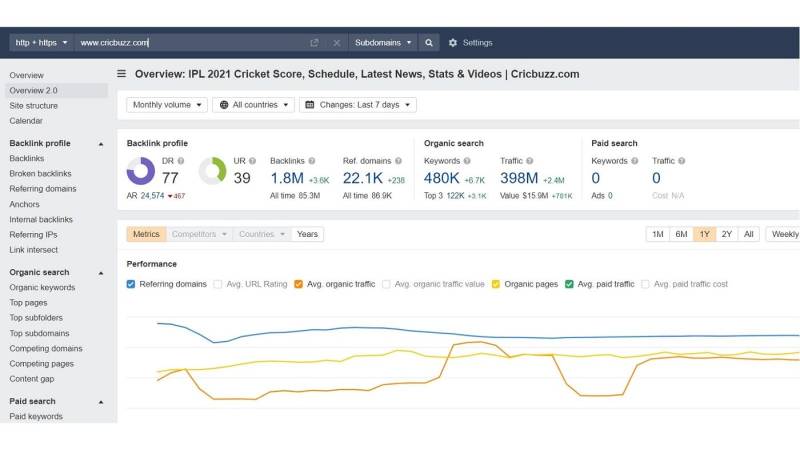
Task: Select the Metrics tab
Action: (x=146, y=234)
